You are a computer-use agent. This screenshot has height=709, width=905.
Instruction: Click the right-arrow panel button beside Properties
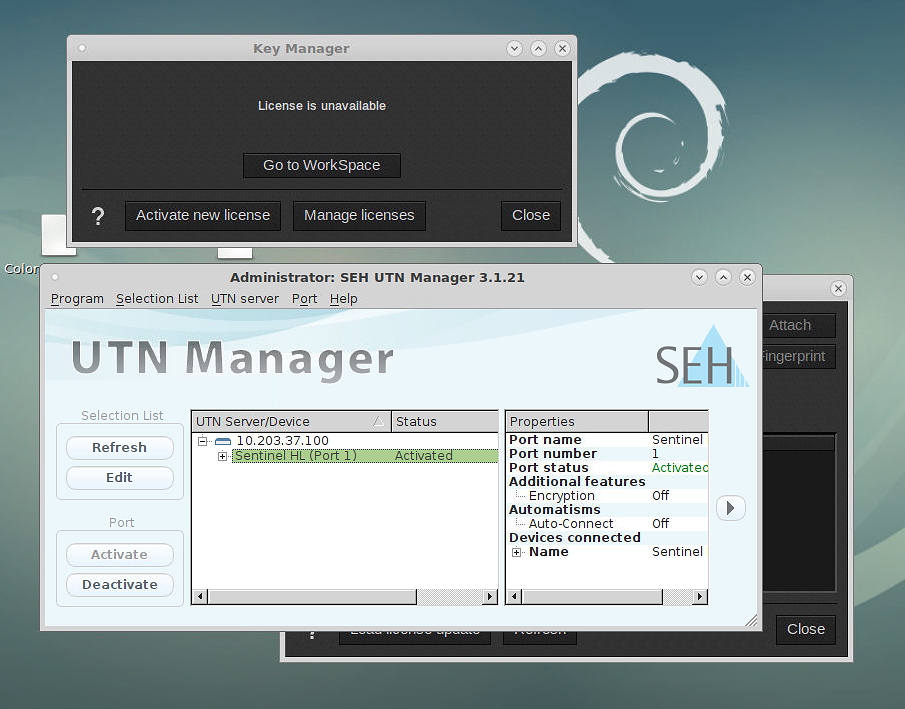[730, 508]
